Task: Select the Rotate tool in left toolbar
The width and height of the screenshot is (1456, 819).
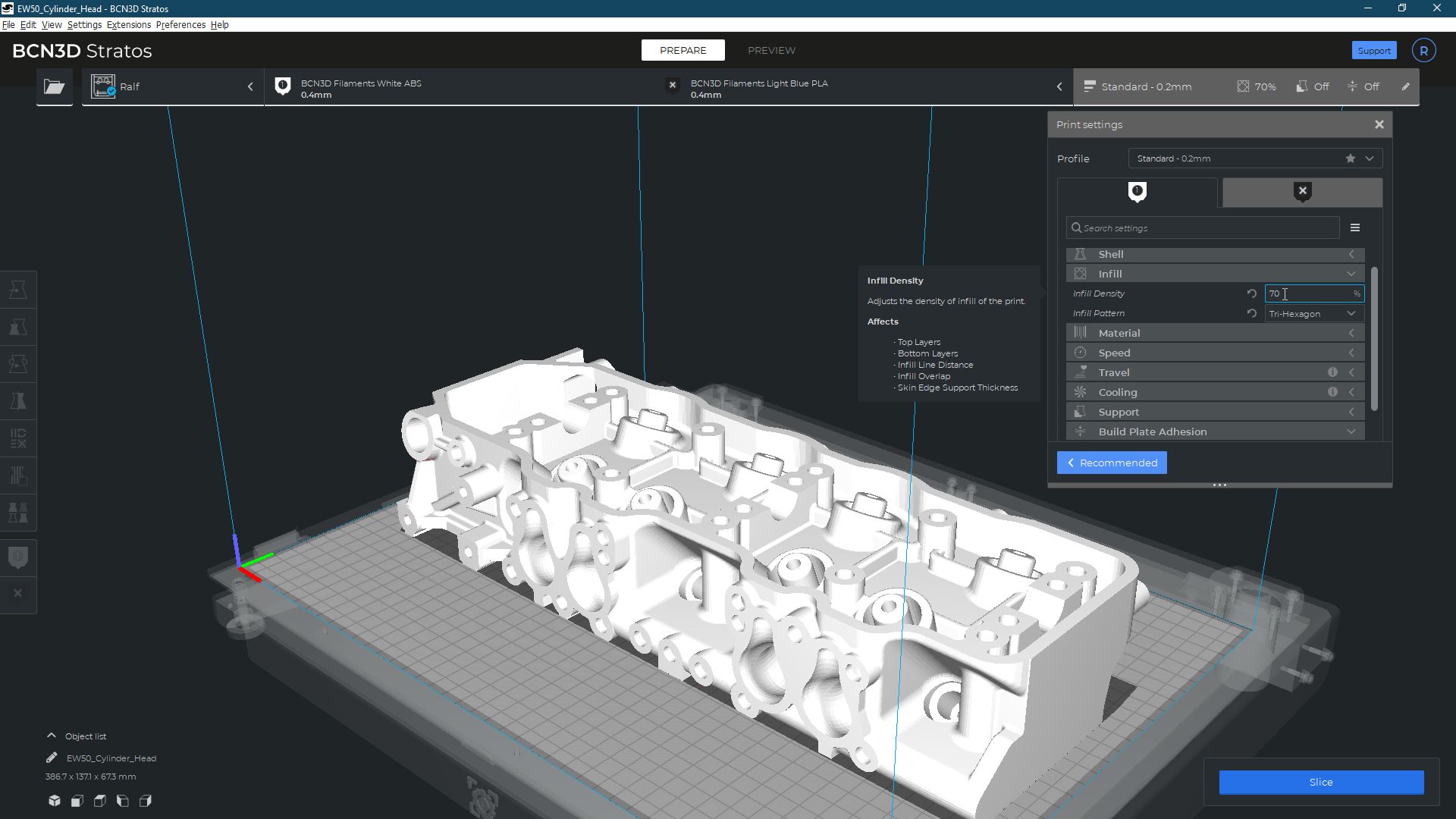Action: point(18,364)
